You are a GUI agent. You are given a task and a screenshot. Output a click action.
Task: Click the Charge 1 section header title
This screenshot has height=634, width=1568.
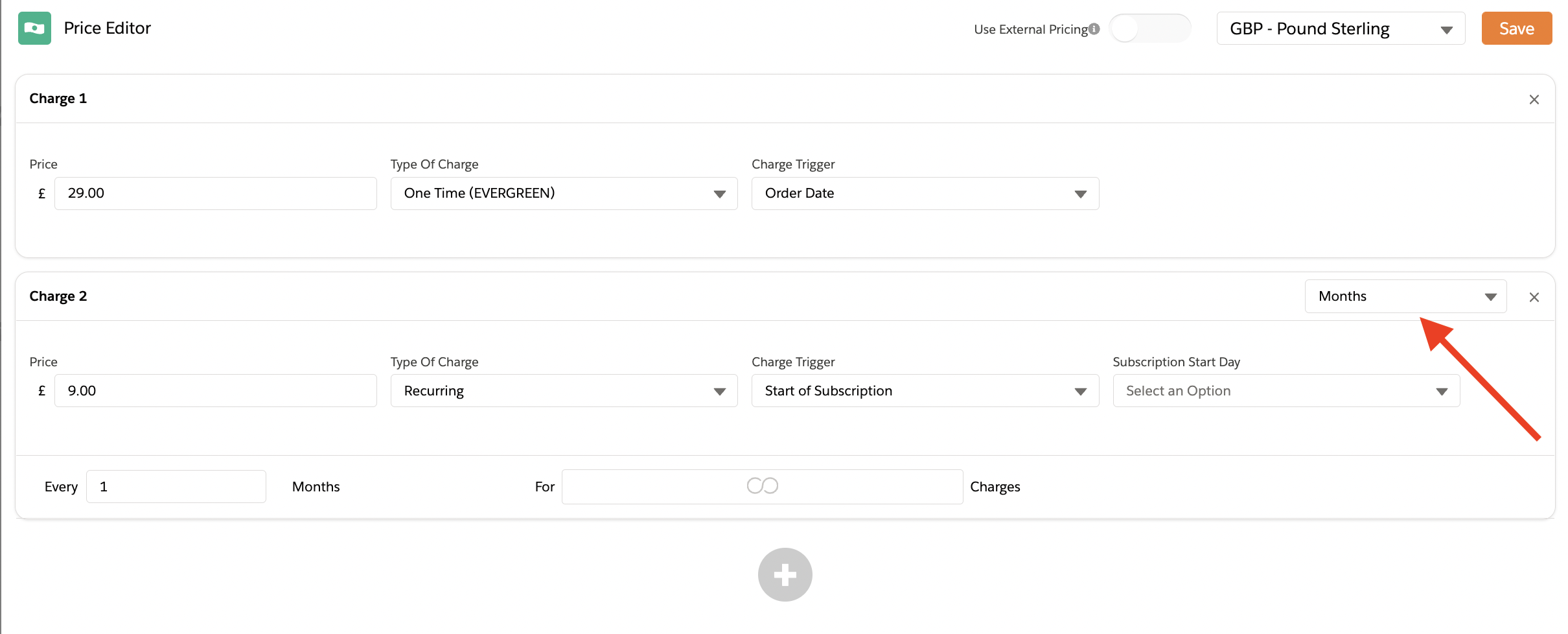(58, 99)
